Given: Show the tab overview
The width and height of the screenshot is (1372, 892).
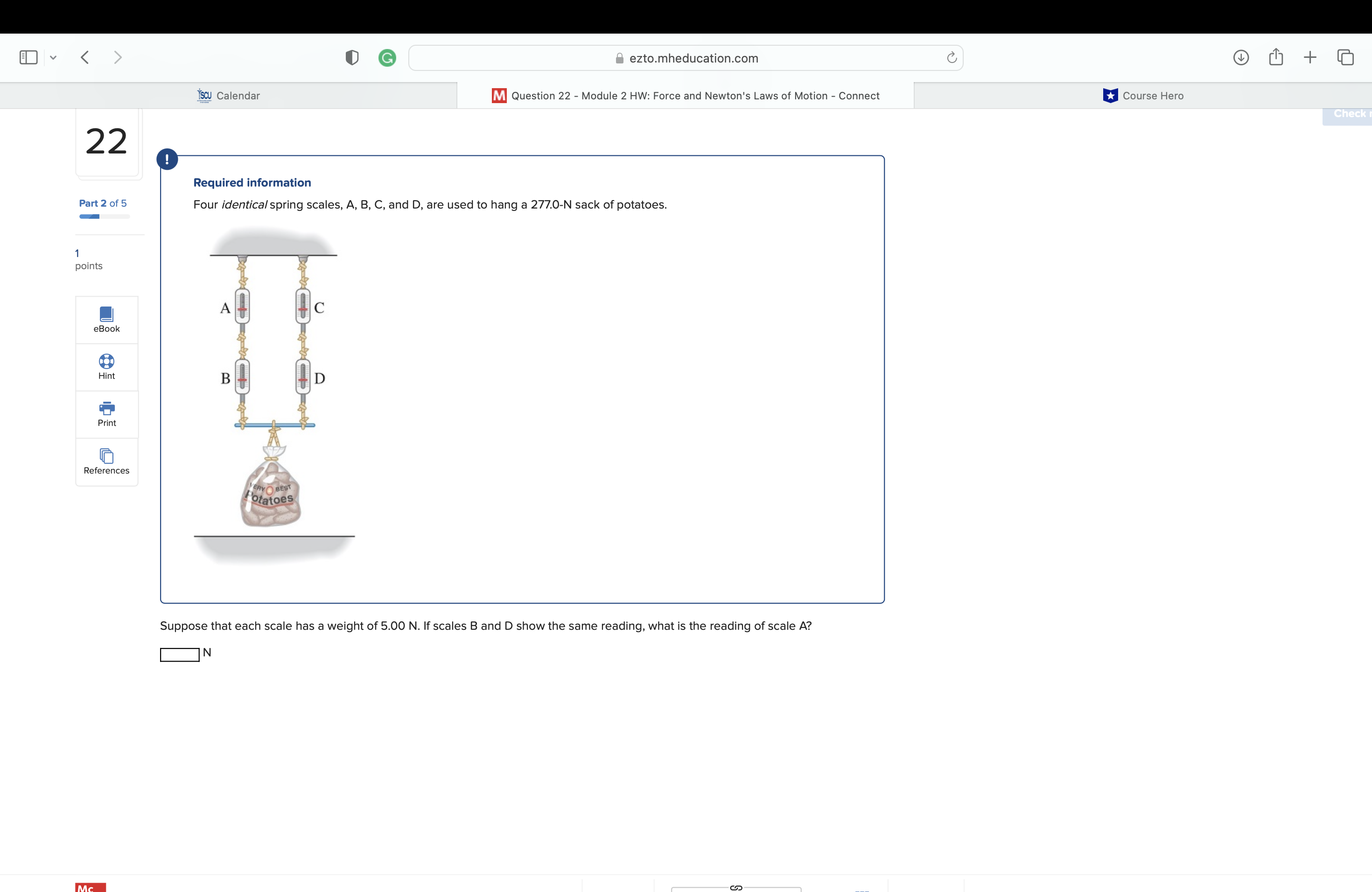Looking at the screenshot, I should point(1345,57).
